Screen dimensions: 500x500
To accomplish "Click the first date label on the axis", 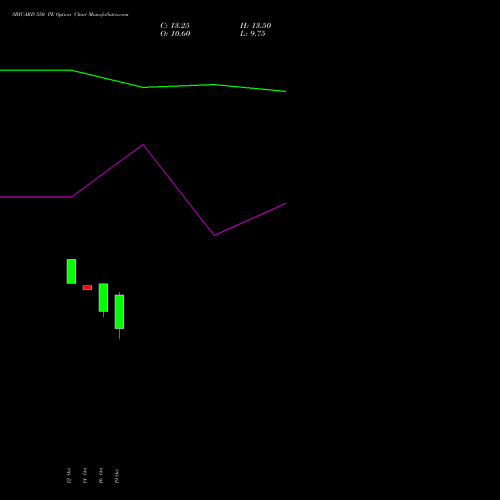I will 69,476.
